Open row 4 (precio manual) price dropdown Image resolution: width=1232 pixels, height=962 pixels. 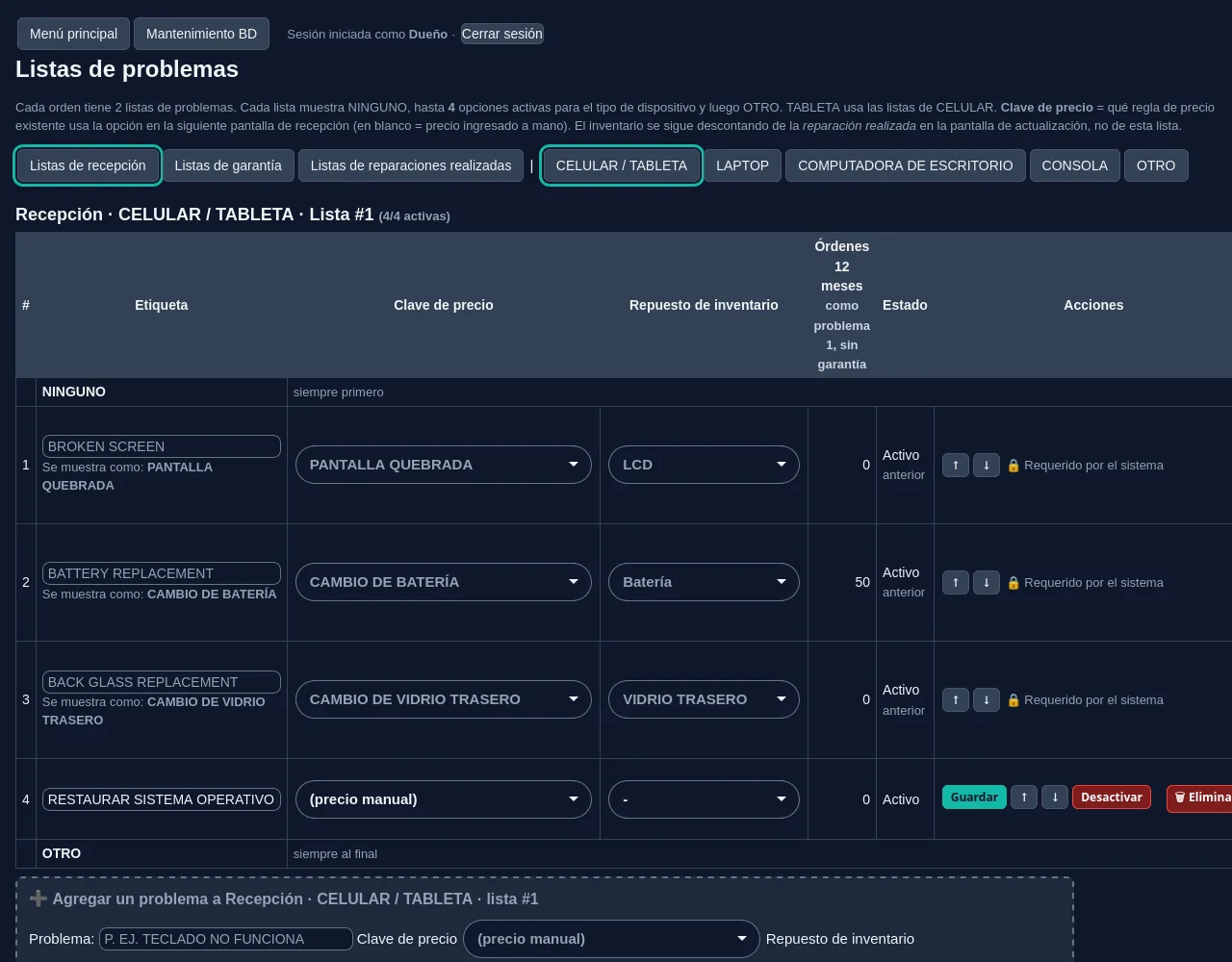coord(444,799)
